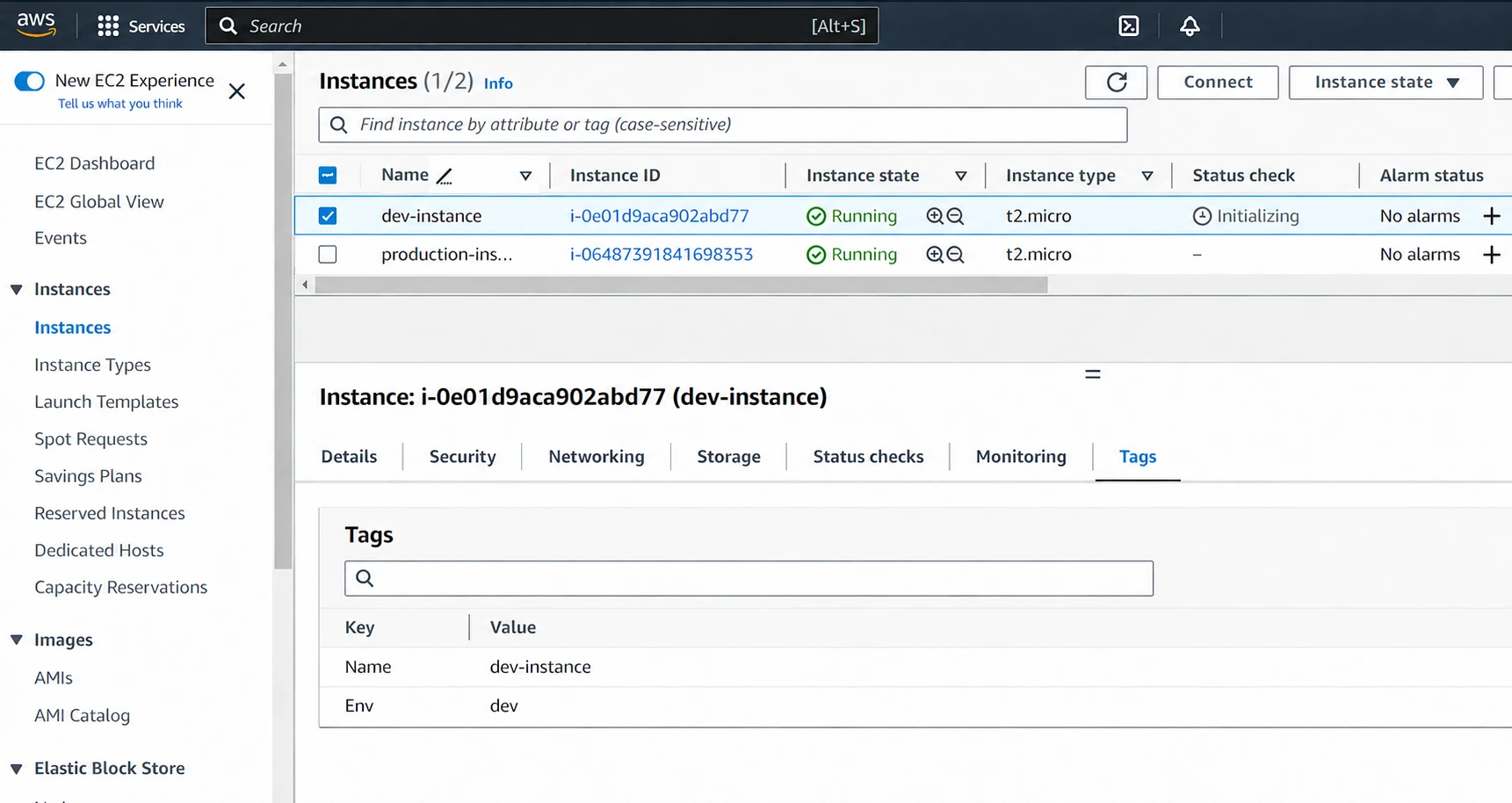Click the horizontal table scrollbar

681,285
